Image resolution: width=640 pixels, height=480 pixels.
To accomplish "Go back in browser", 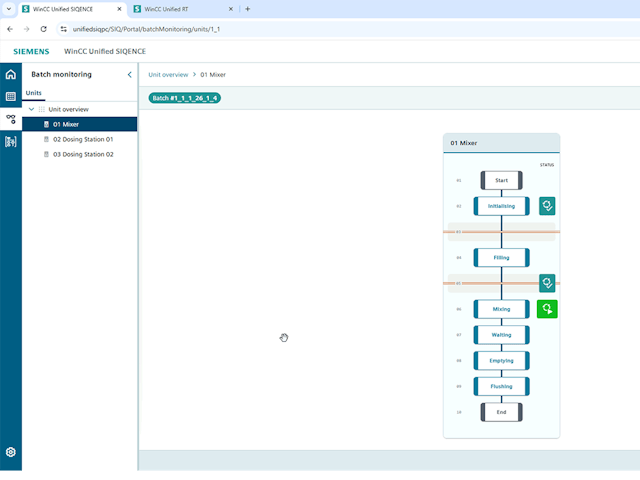I will (10, 29).
